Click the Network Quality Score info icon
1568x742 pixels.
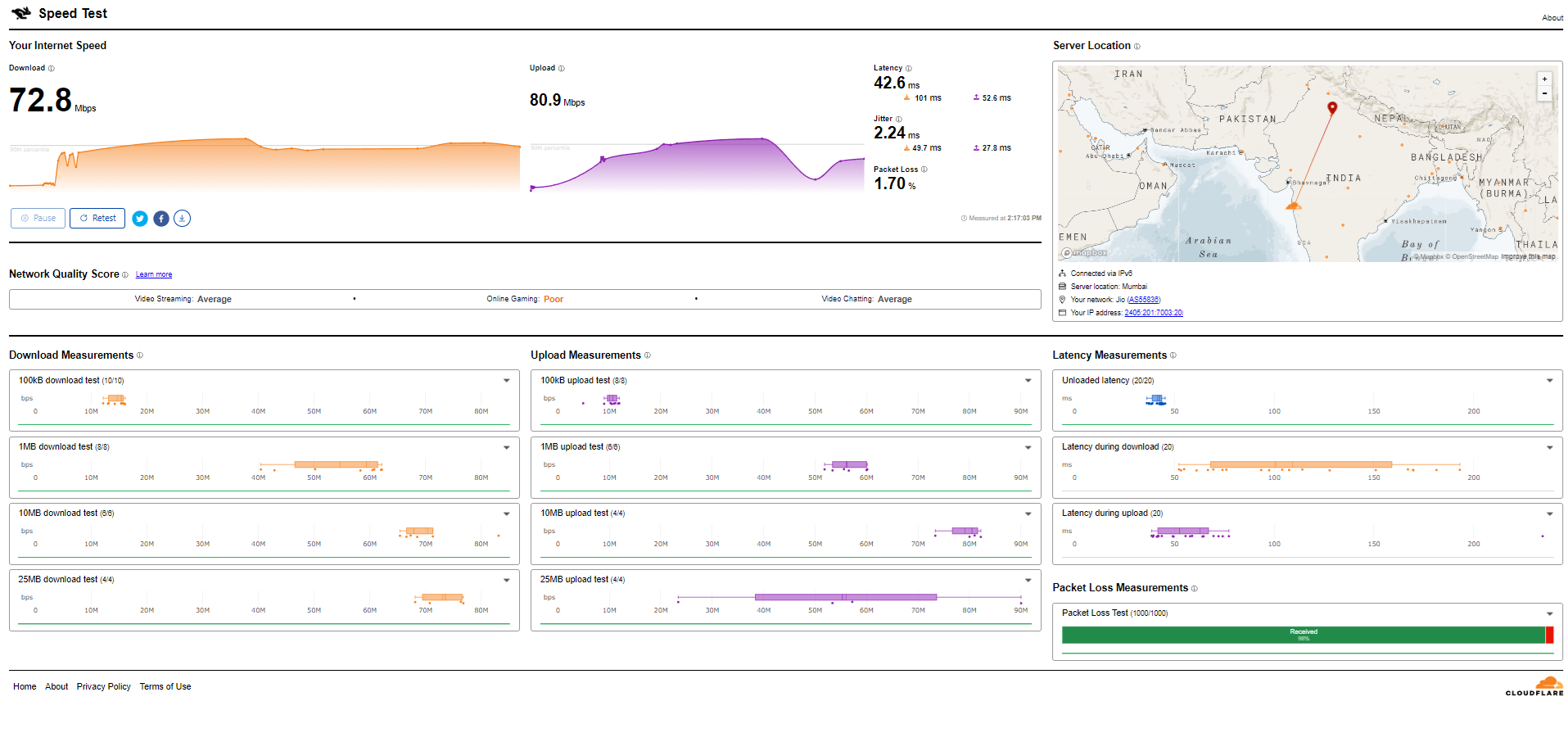(x=125, y=275)
